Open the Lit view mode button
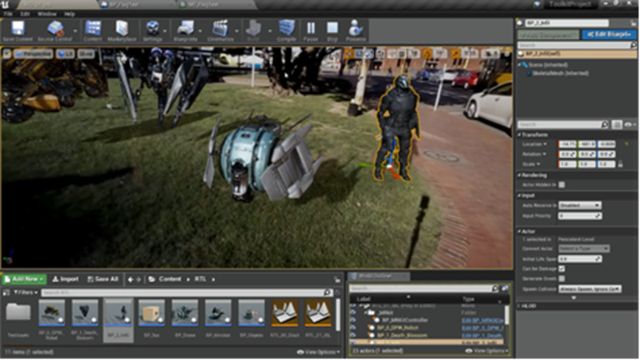This screenshot has height=360, width=640. [x=65, y=53]
